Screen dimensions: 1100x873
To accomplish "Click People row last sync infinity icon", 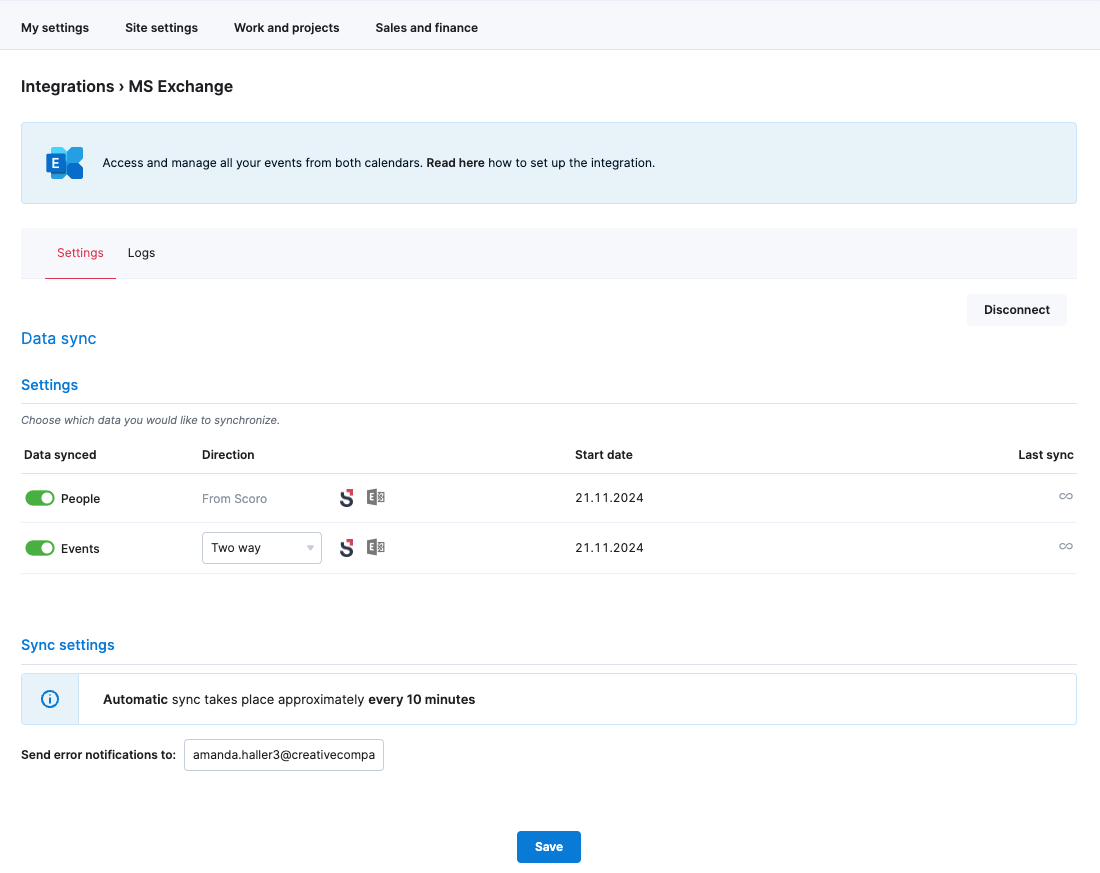I will coord(1066,496).
